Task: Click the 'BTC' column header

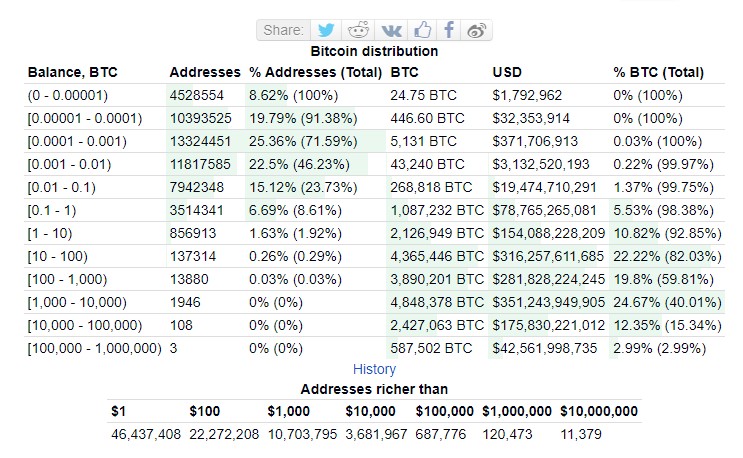Action: click(404, 72)
